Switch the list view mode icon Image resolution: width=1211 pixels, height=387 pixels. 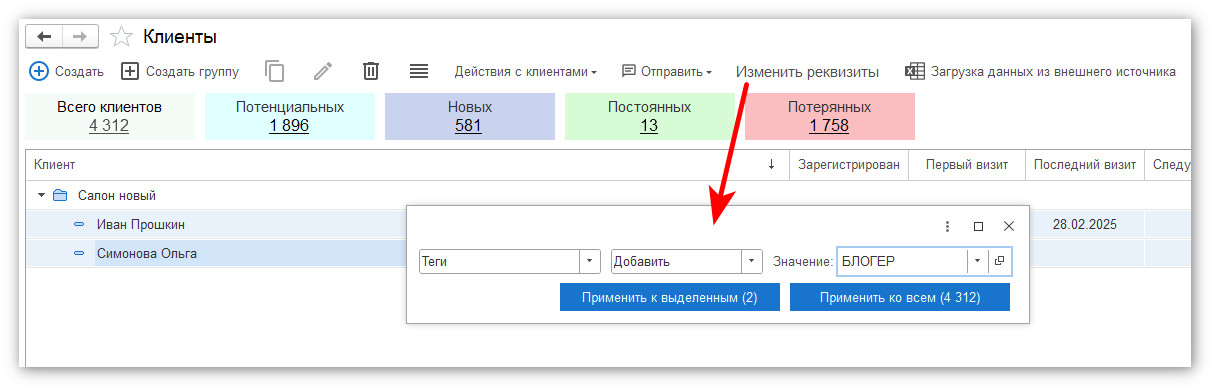419,71
